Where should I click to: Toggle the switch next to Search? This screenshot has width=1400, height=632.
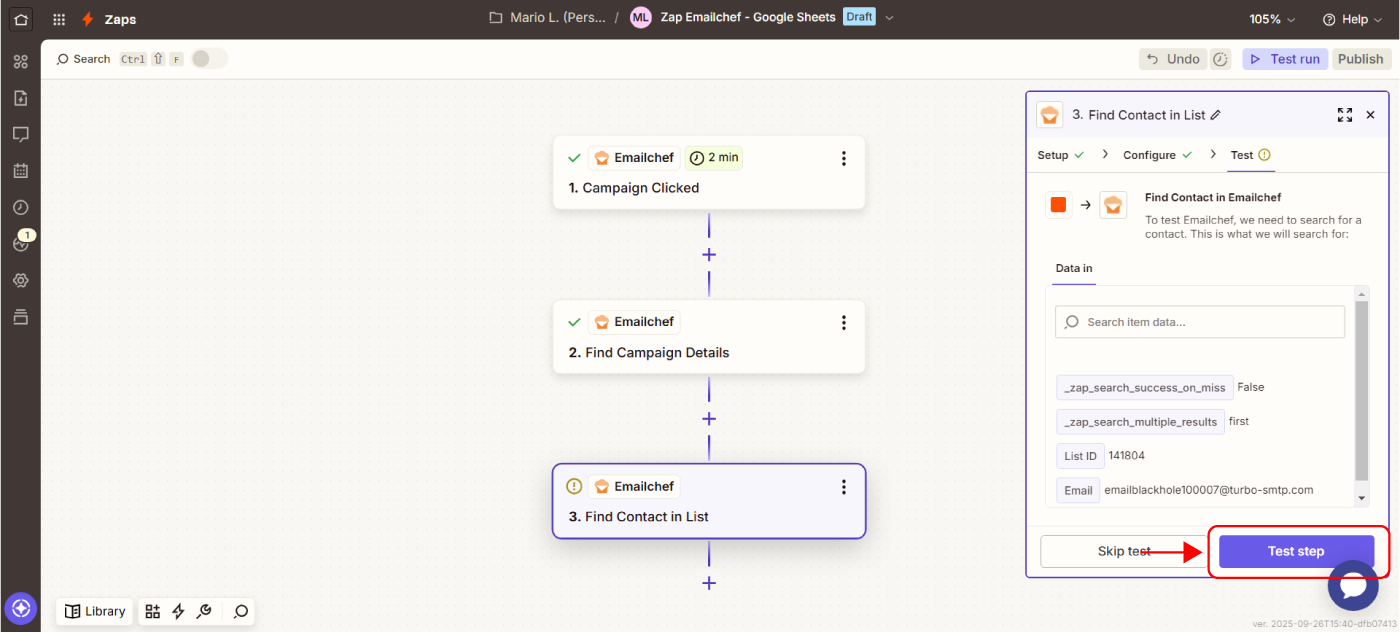(x=209, y=59)
